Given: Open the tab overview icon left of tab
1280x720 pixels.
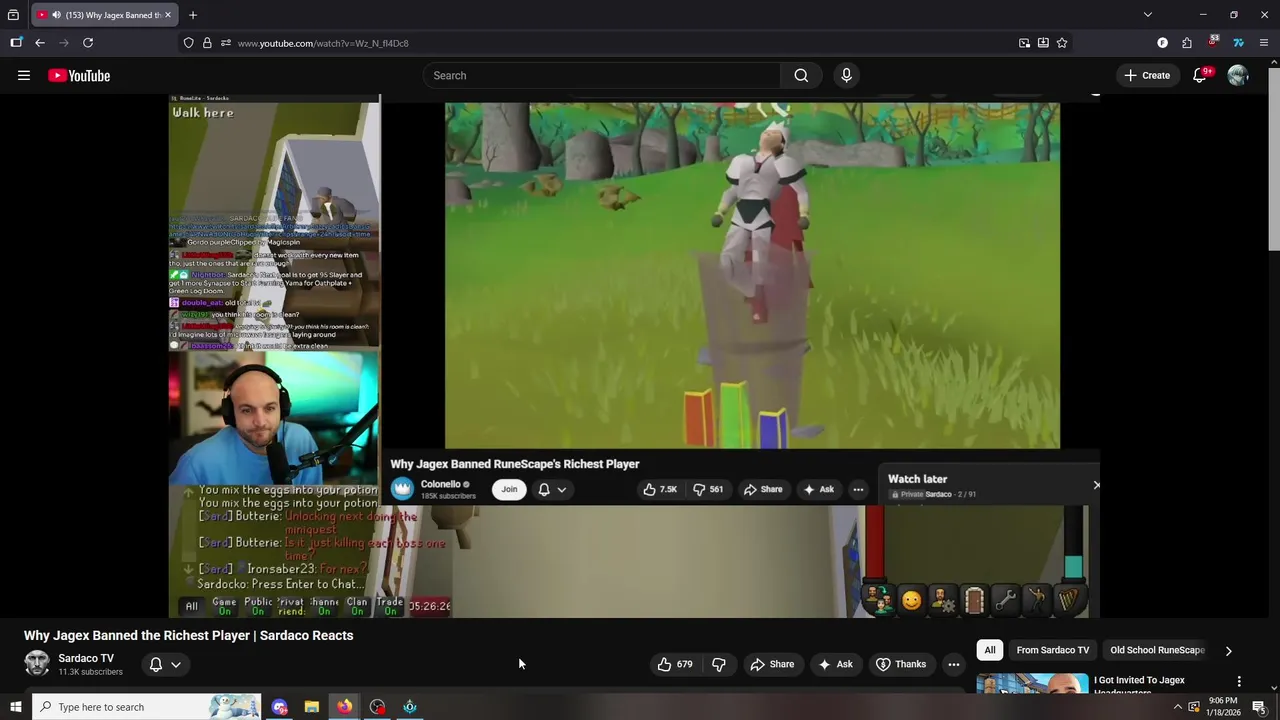Looking at the screenshot, I should [x=13, y=15].
